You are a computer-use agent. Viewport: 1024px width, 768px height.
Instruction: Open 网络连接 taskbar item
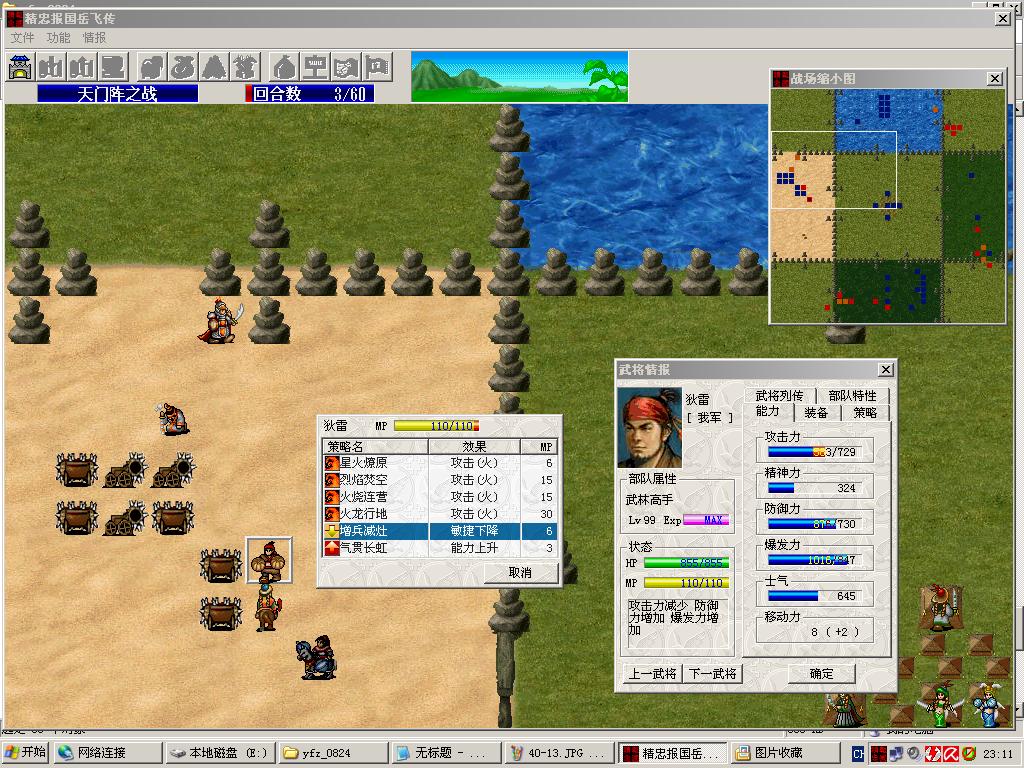tap(108, 753)
